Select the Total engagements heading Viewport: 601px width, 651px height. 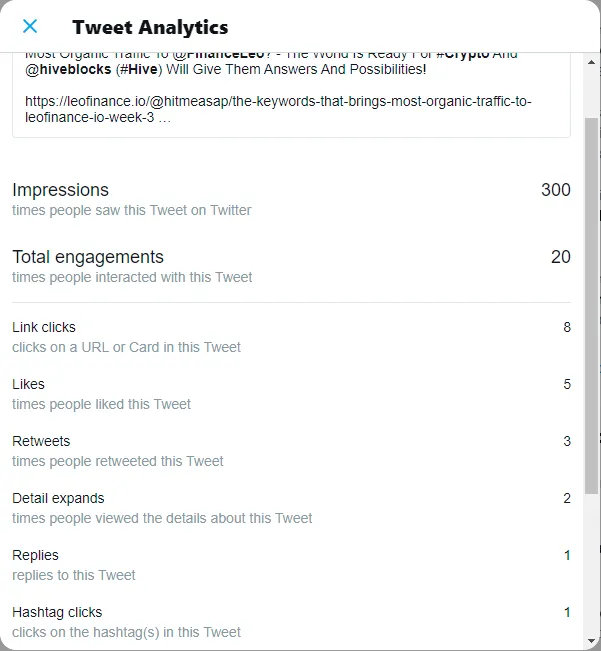pos(88,257)
